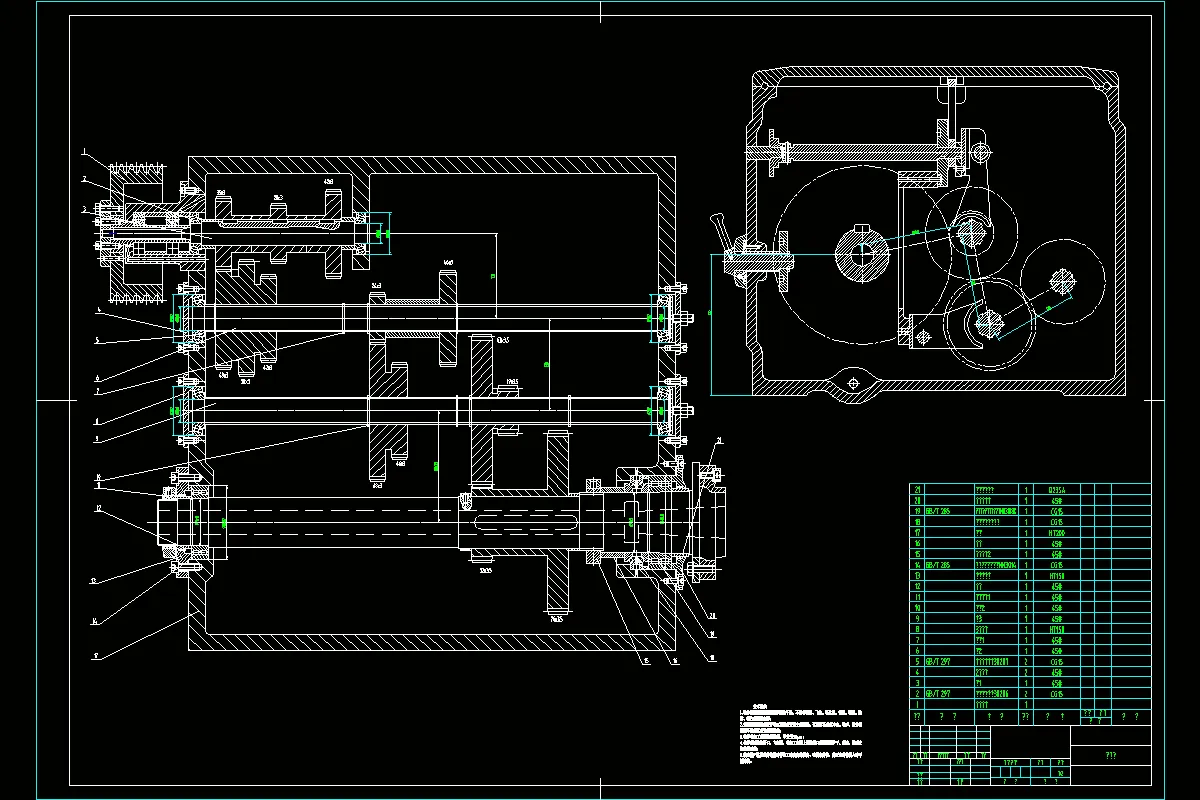
Task: Select row 21 with material Q235A in parts list
Action: pyautogui.click(x=1056, y=489)
